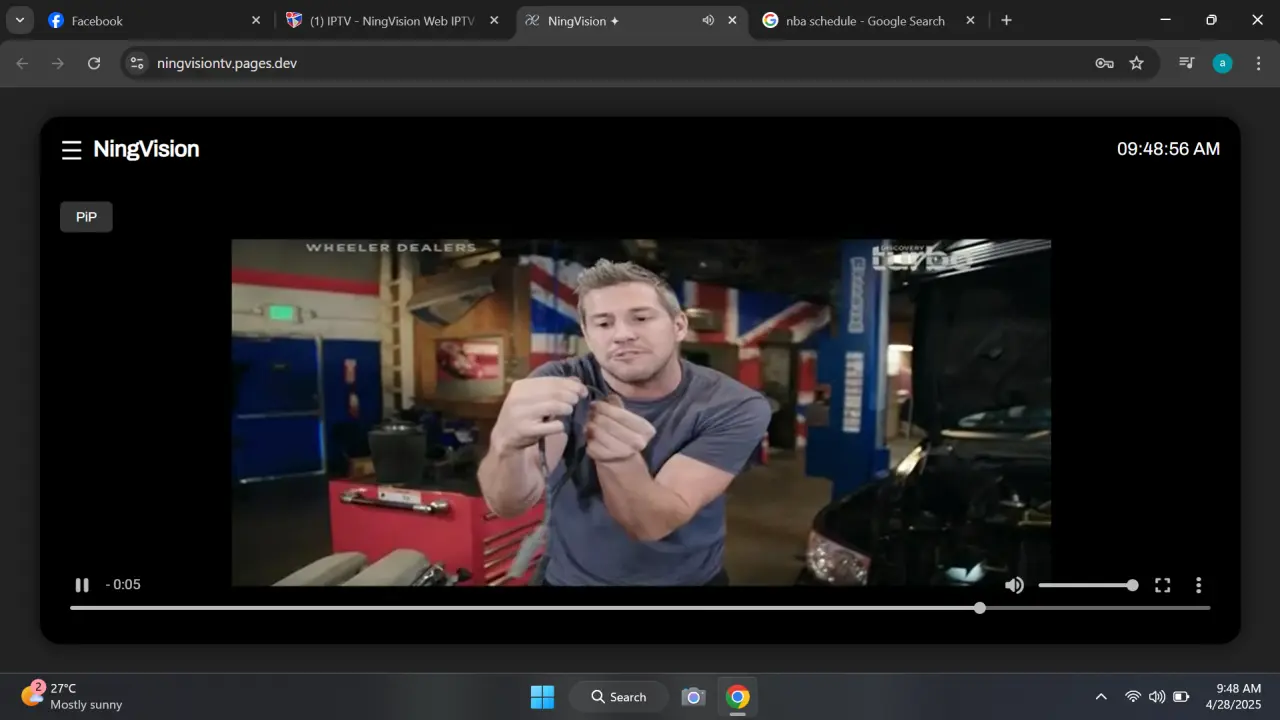Reload the current page
1280x720 pixels.
point(94,63)
